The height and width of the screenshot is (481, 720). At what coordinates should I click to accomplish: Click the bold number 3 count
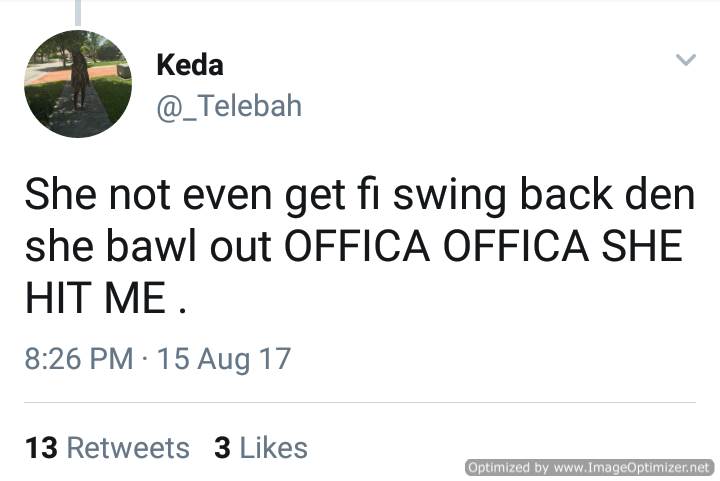tap(222, 448)
